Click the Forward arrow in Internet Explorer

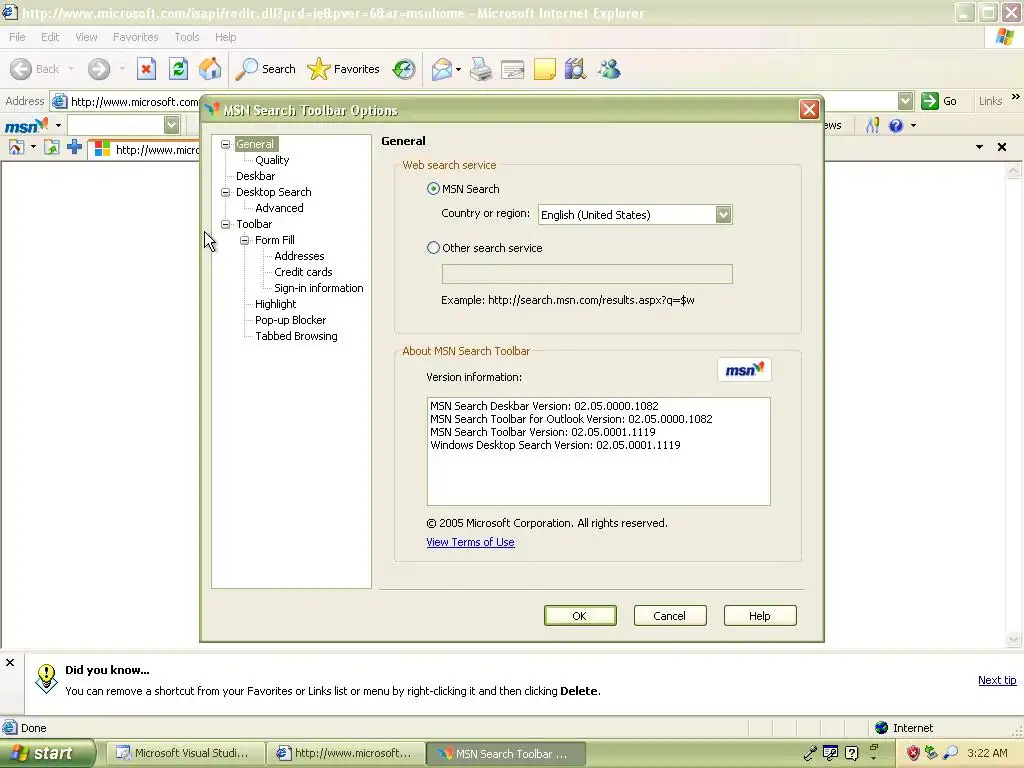tap(99, 69)
